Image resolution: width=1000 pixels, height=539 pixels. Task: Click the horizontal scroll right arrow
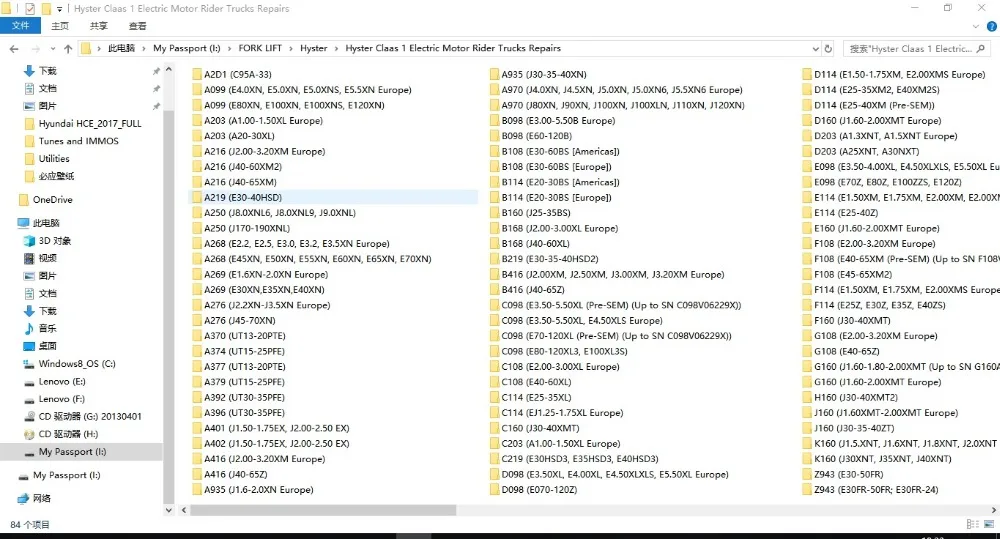(x=993, y=510)
